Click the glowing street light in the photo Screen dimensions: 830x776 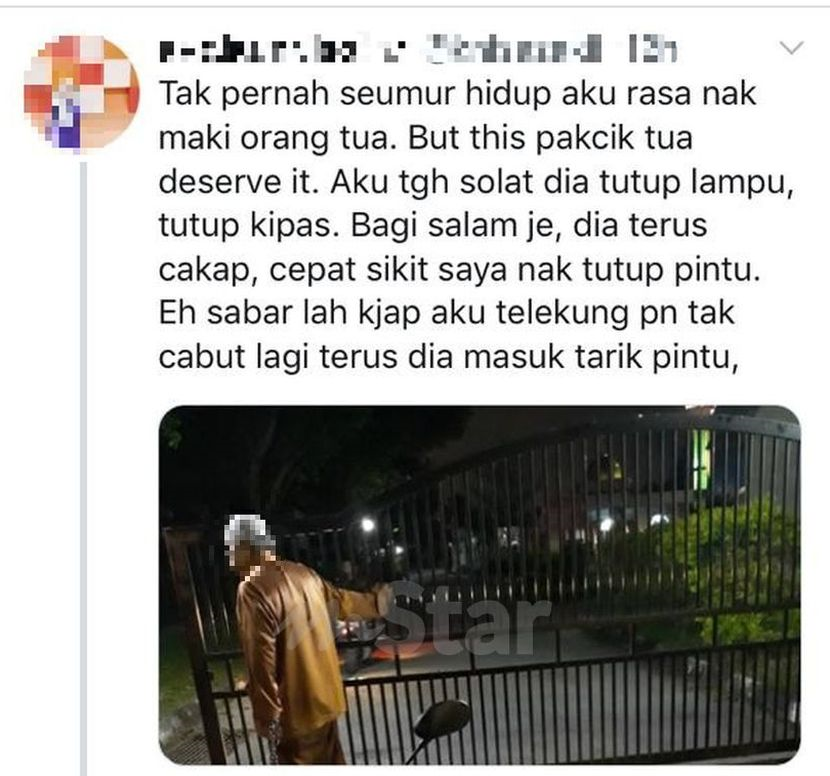coord(367,525)
